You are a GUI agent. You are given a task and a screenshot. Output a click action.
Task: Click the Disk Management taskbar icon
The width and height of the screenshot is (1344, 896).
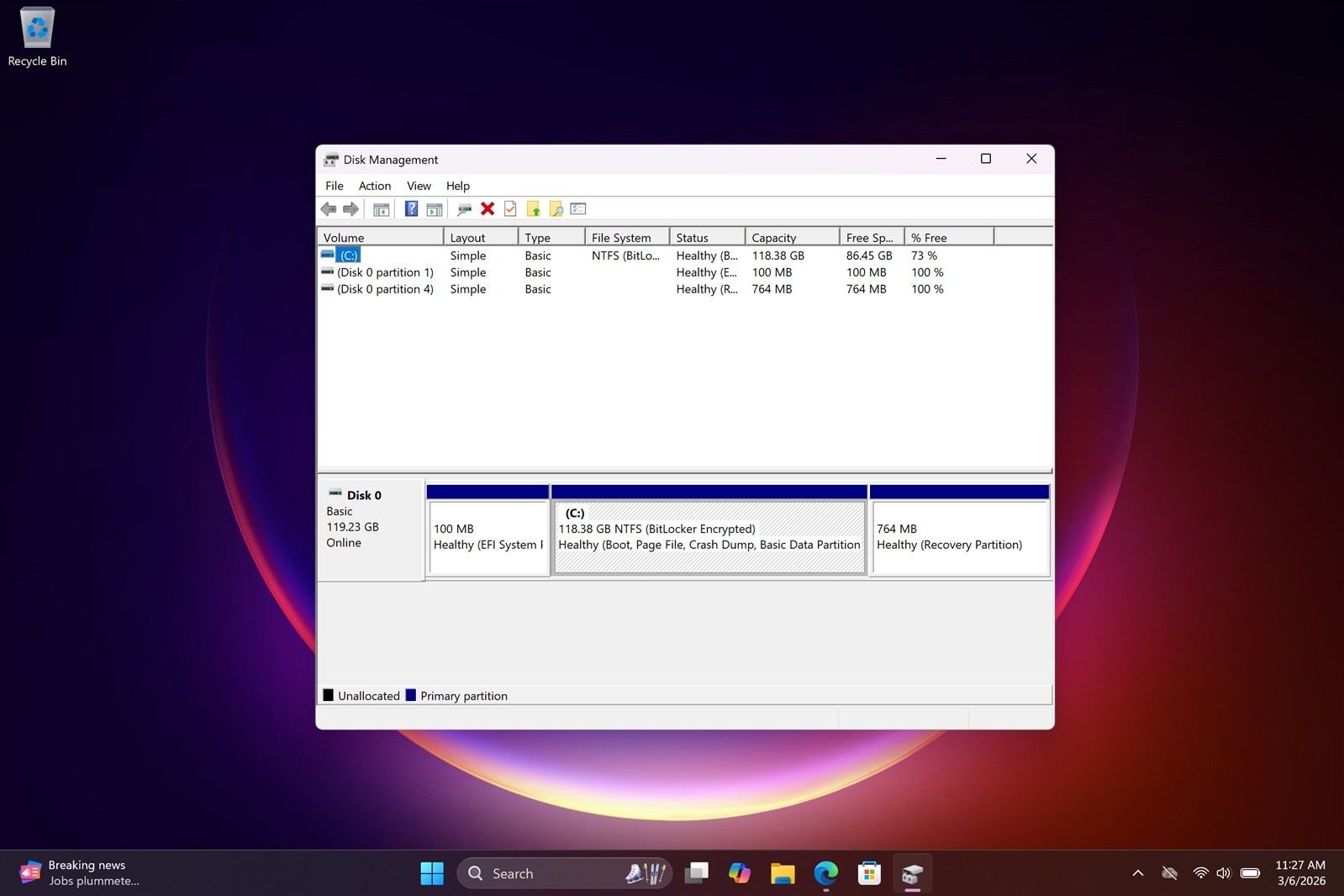click(913, 873)
